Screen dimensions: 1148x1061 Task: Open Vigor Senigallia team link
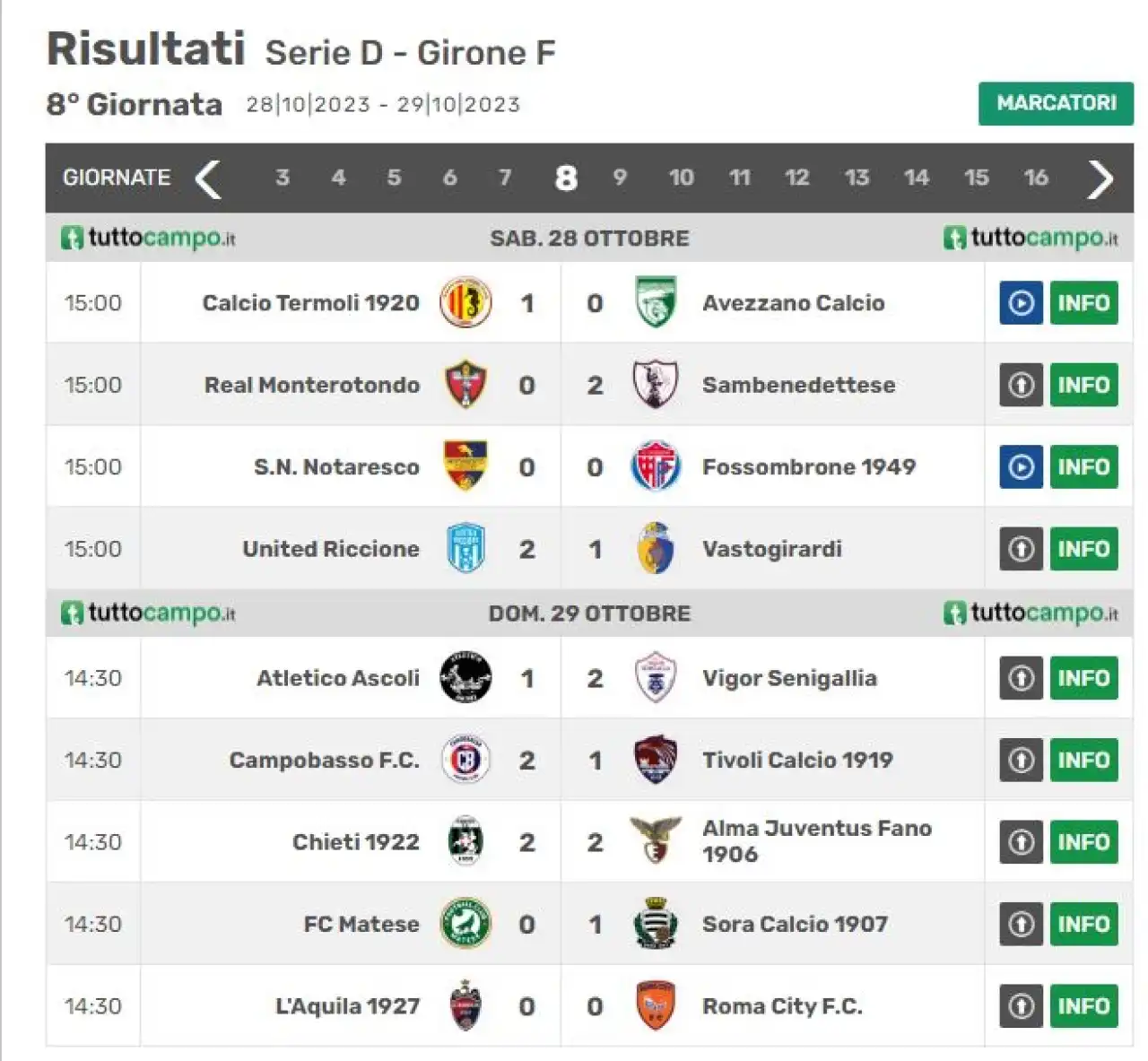coord(789,678)
